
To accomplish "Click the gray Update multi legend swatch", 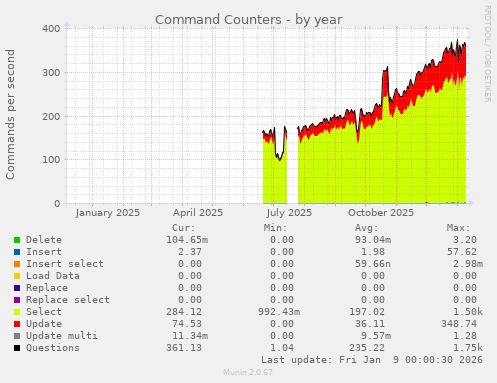I will click(17, 336).
